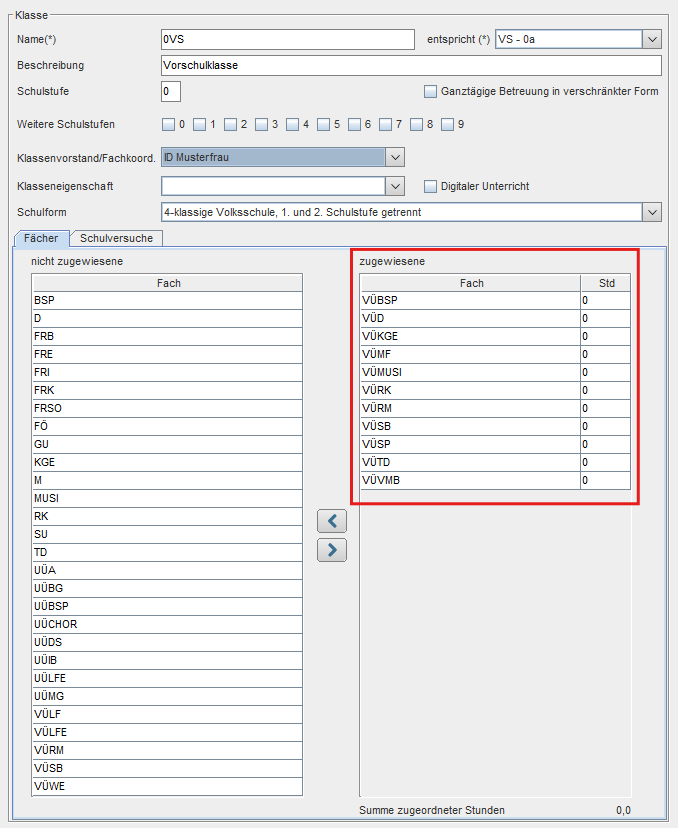
Task: Click the left arrow to unassign subject
Action: (332, 521)
